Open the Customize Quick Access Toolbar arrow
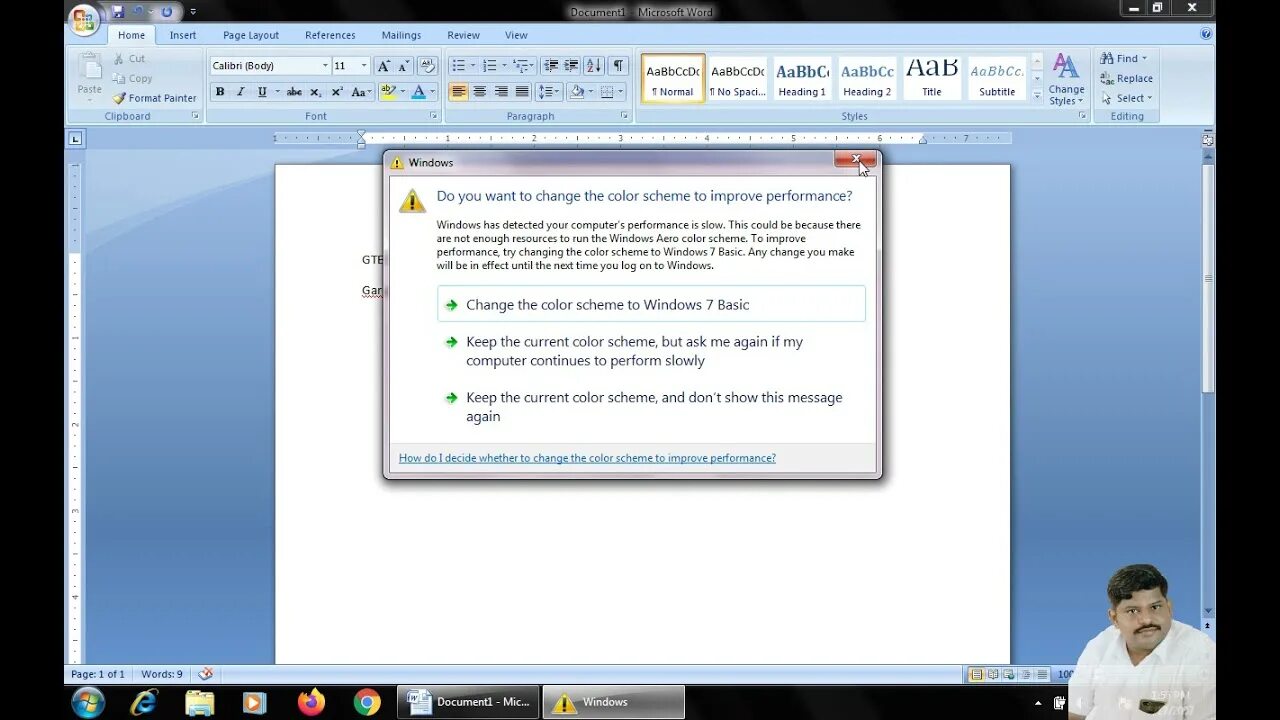This screenshot has width=1280, height=720. click(x=193, y=12)
